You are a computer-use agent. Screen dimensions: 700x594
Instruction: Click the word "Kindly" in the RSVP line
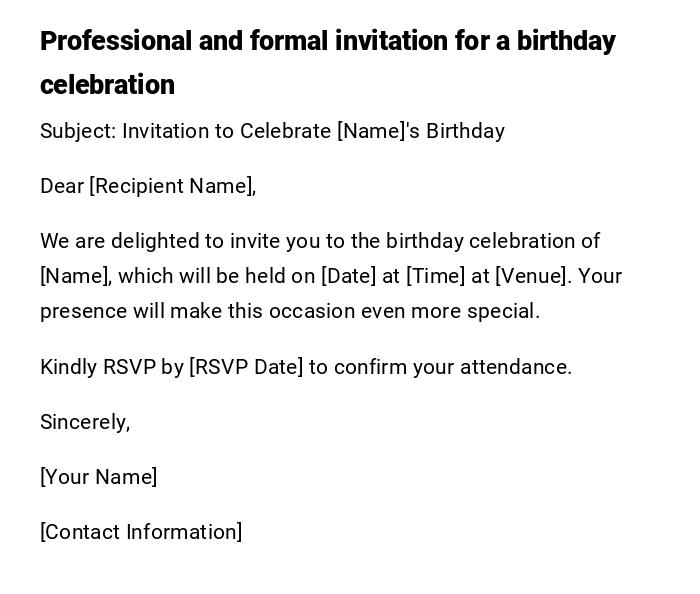coord(69,367)
